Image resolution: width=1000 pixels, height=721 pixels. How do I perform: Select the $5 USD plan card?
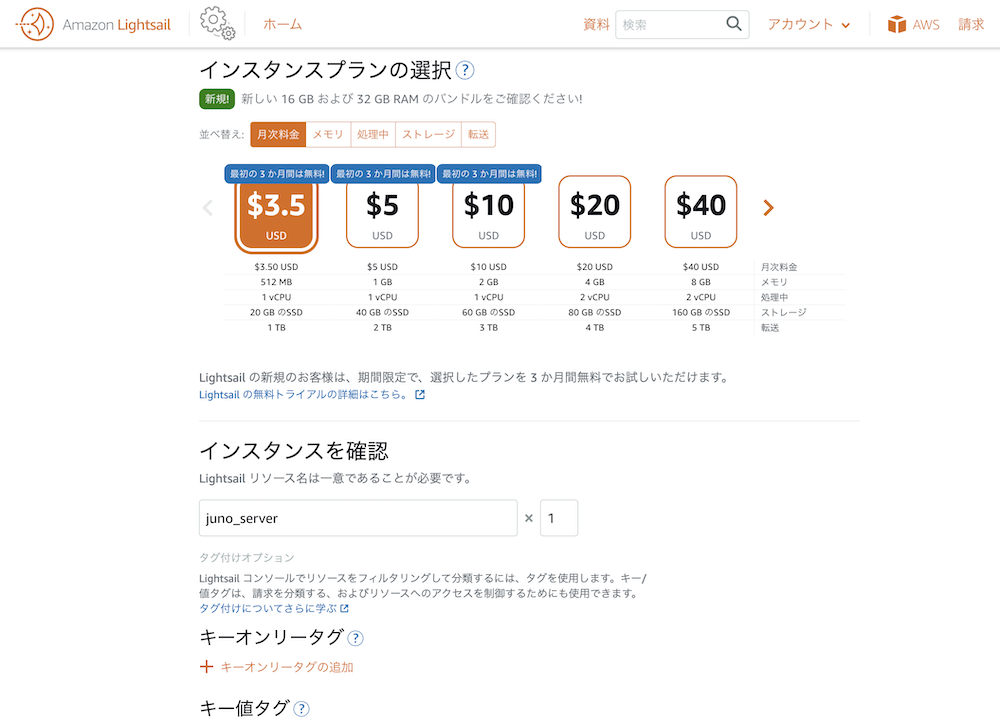383,214
